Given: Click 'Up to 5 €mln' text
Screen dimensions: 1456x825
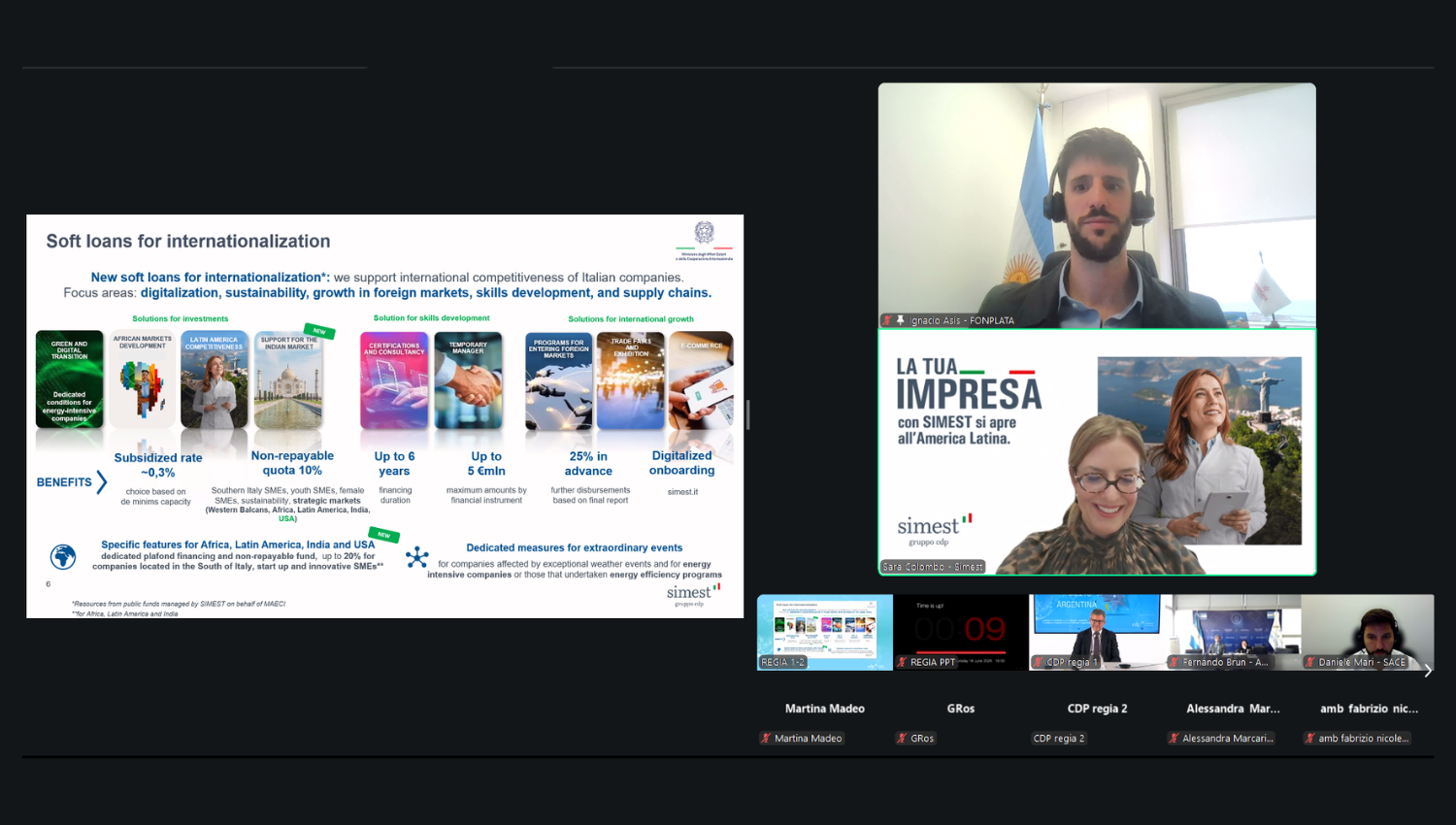Looking at the screenshot, I should point(486,464).
